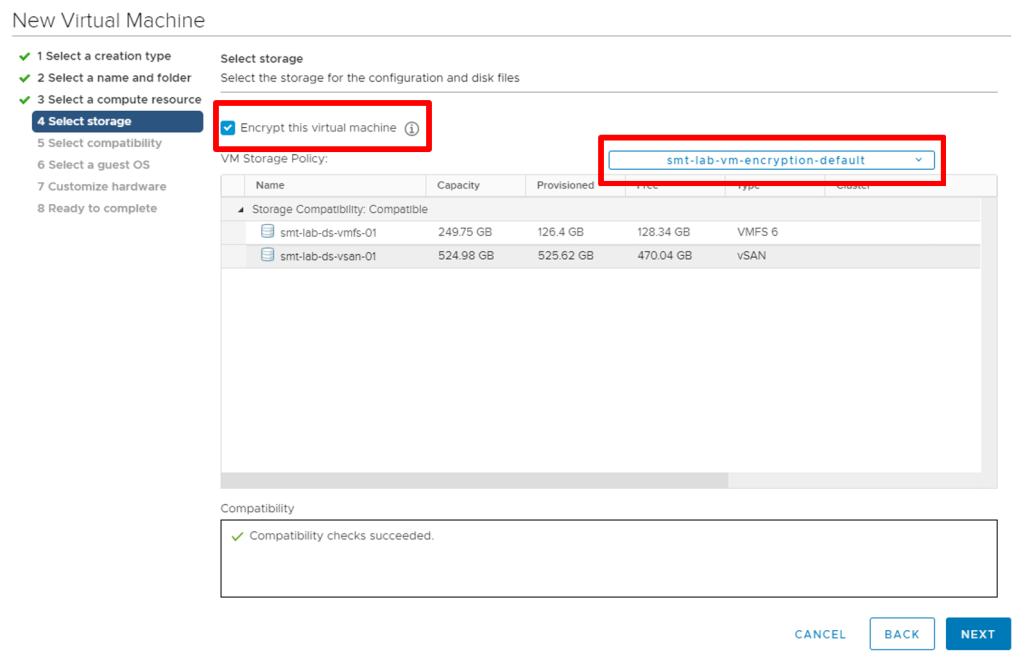Image resolution: width=1023 pixels, height=657 pixels.
Task: Click the compatibility success checkmark icon
Action: (237, 537)
